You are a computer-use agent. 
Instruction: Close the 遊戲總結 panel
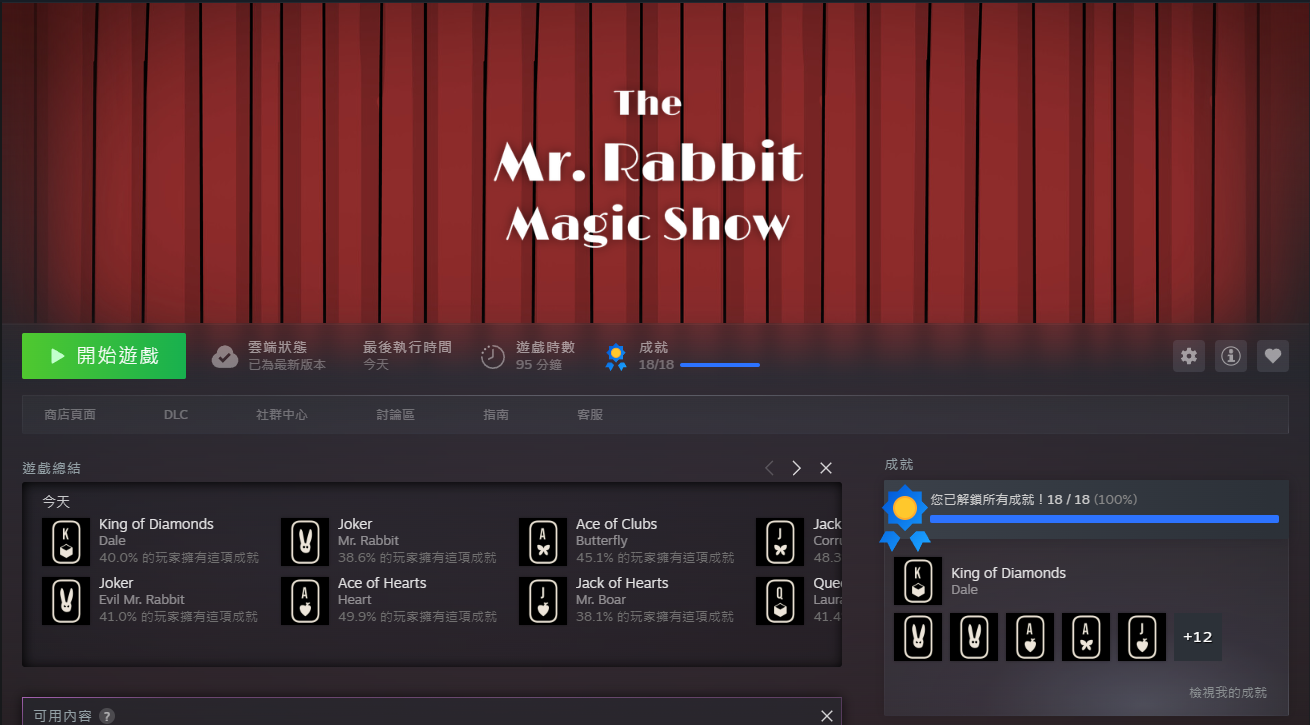click(826, 468)
